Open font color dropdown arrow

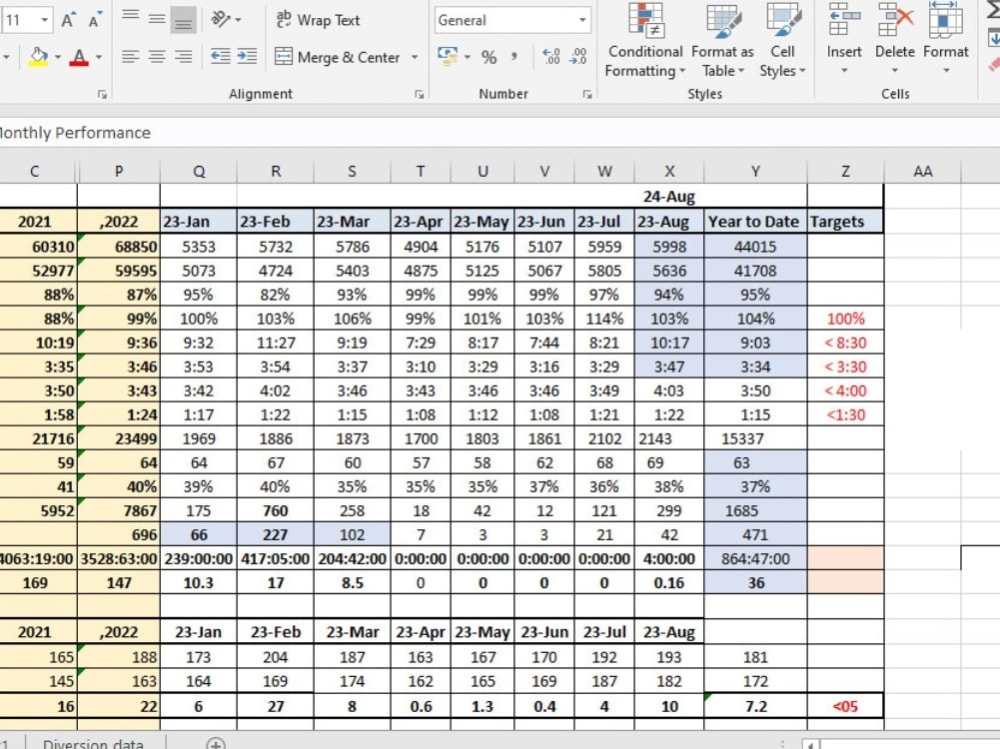[99, 57]
